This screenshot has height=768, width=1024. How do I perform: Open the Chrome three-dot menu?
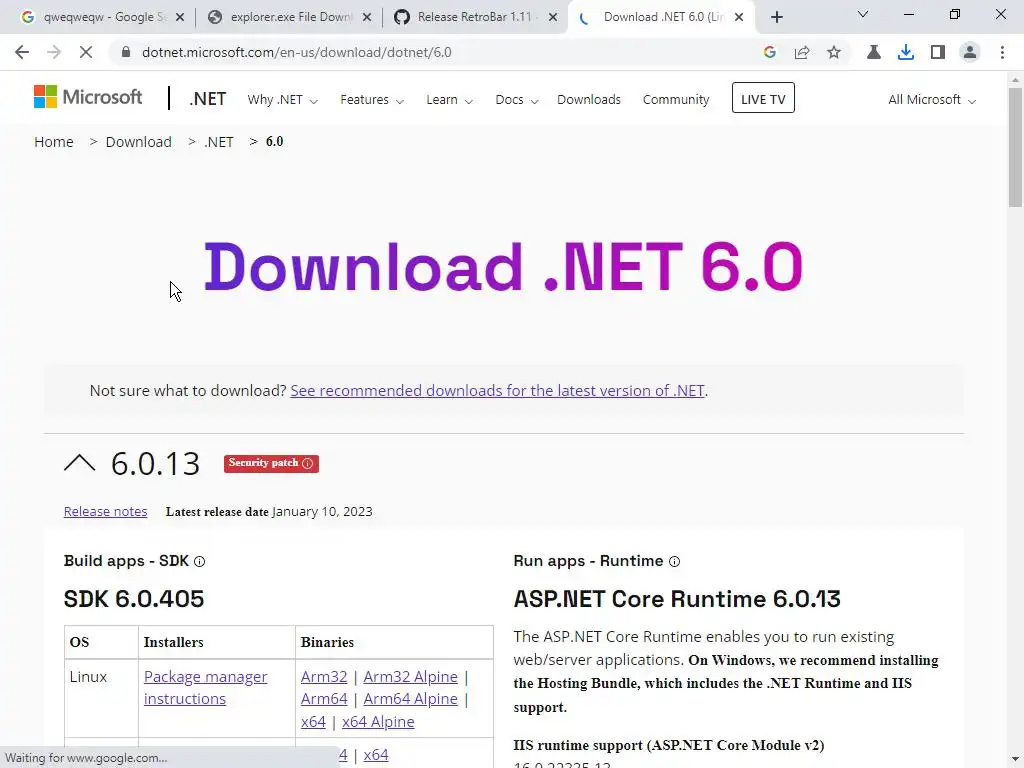[x=1002, y=52]
